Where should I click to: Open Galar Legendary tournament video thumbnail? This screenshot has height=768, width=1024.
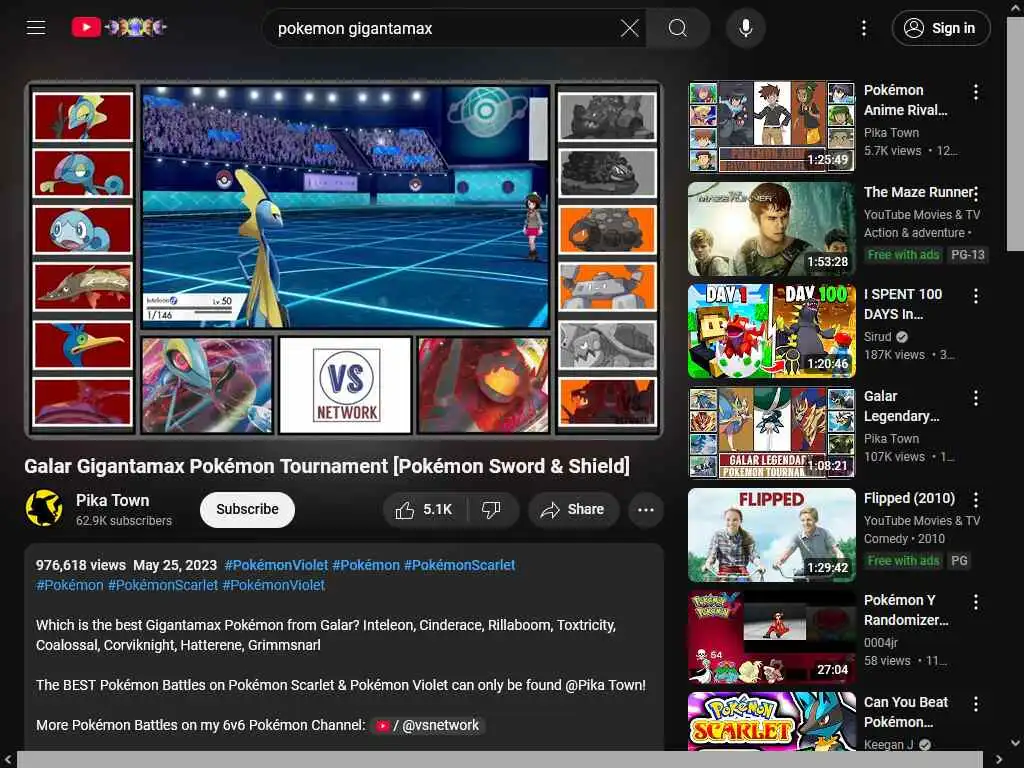pos(772,433)
